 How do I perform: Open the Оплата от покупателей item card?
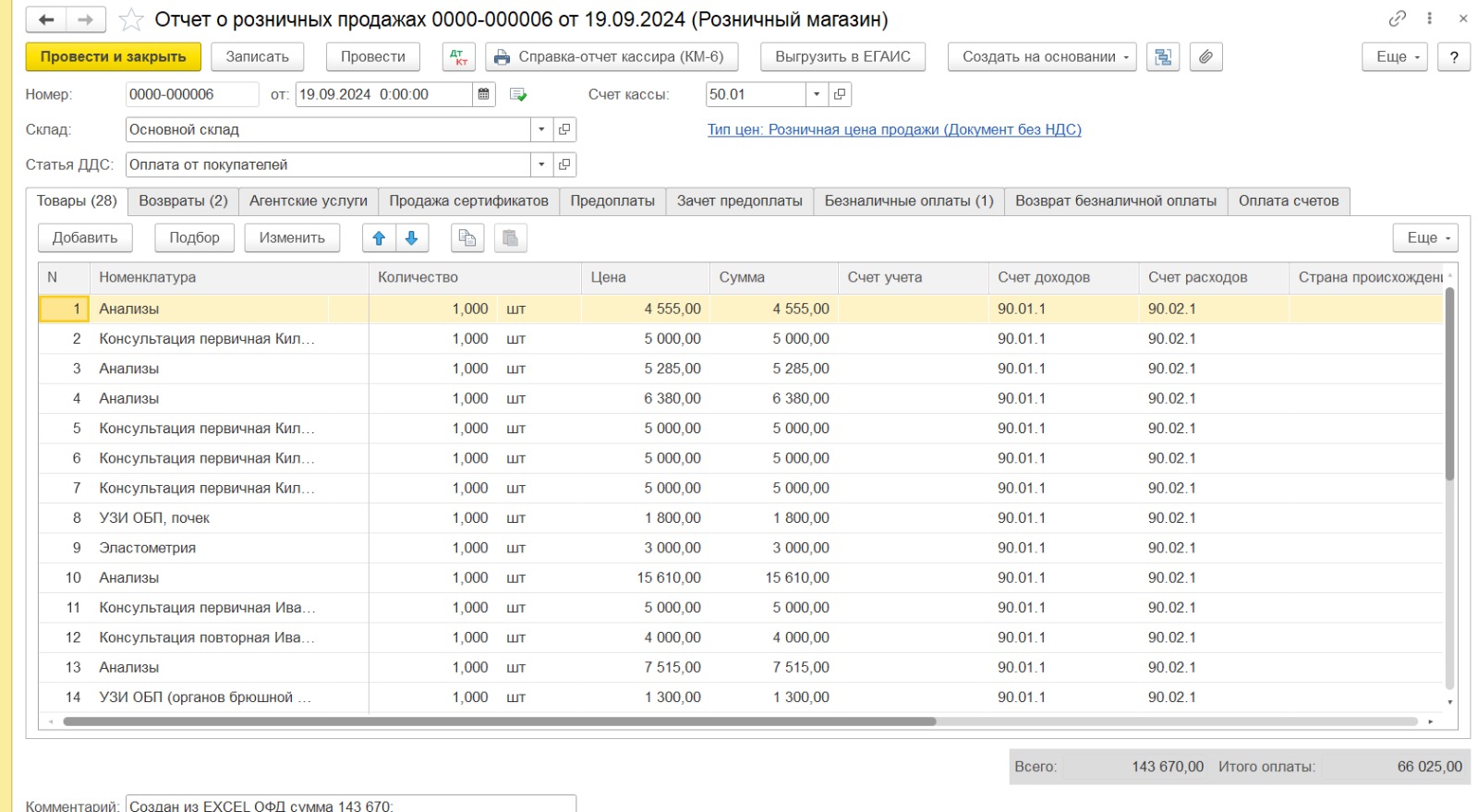(x=564, y=164)
